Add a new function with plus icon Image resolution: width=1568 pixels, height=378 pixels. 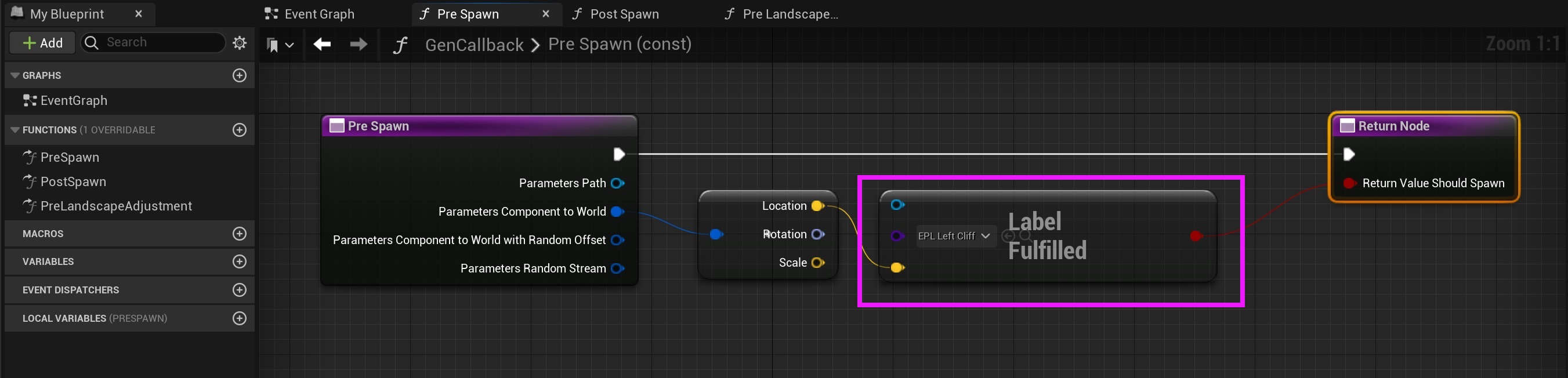[240, 130]
